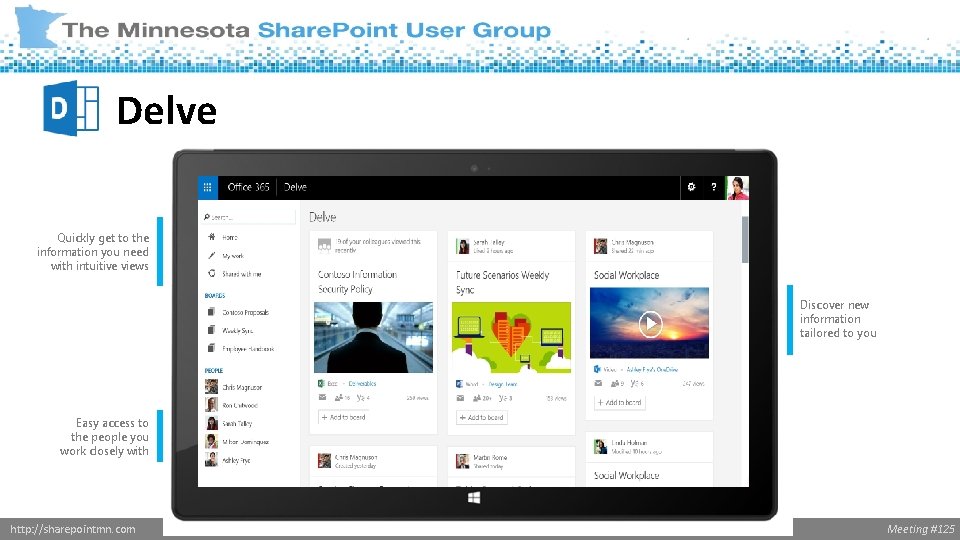Open the user profile photo in header
This screenshot has height=540, width=960.
(x=738, y=188)
